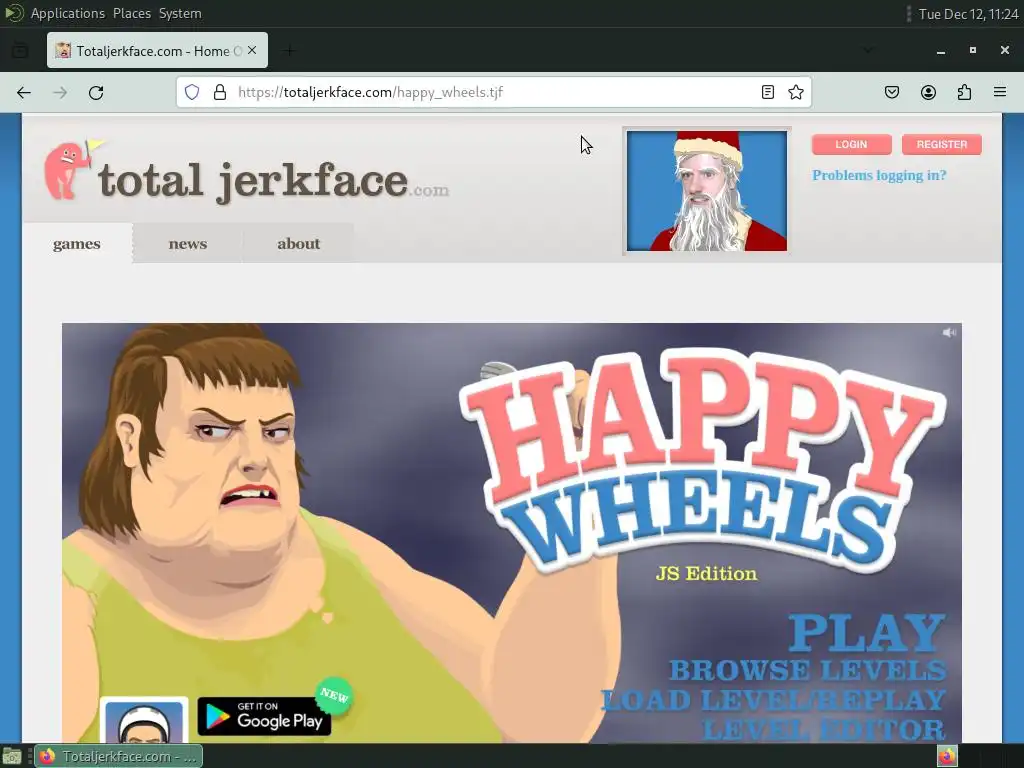Select the news tab
1024x768 pixels.
coord(187,244)
